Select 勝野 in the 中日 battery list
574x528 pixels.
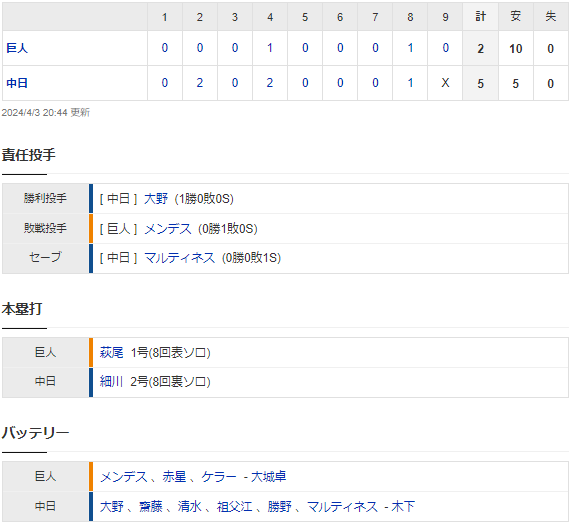[280, 507]
